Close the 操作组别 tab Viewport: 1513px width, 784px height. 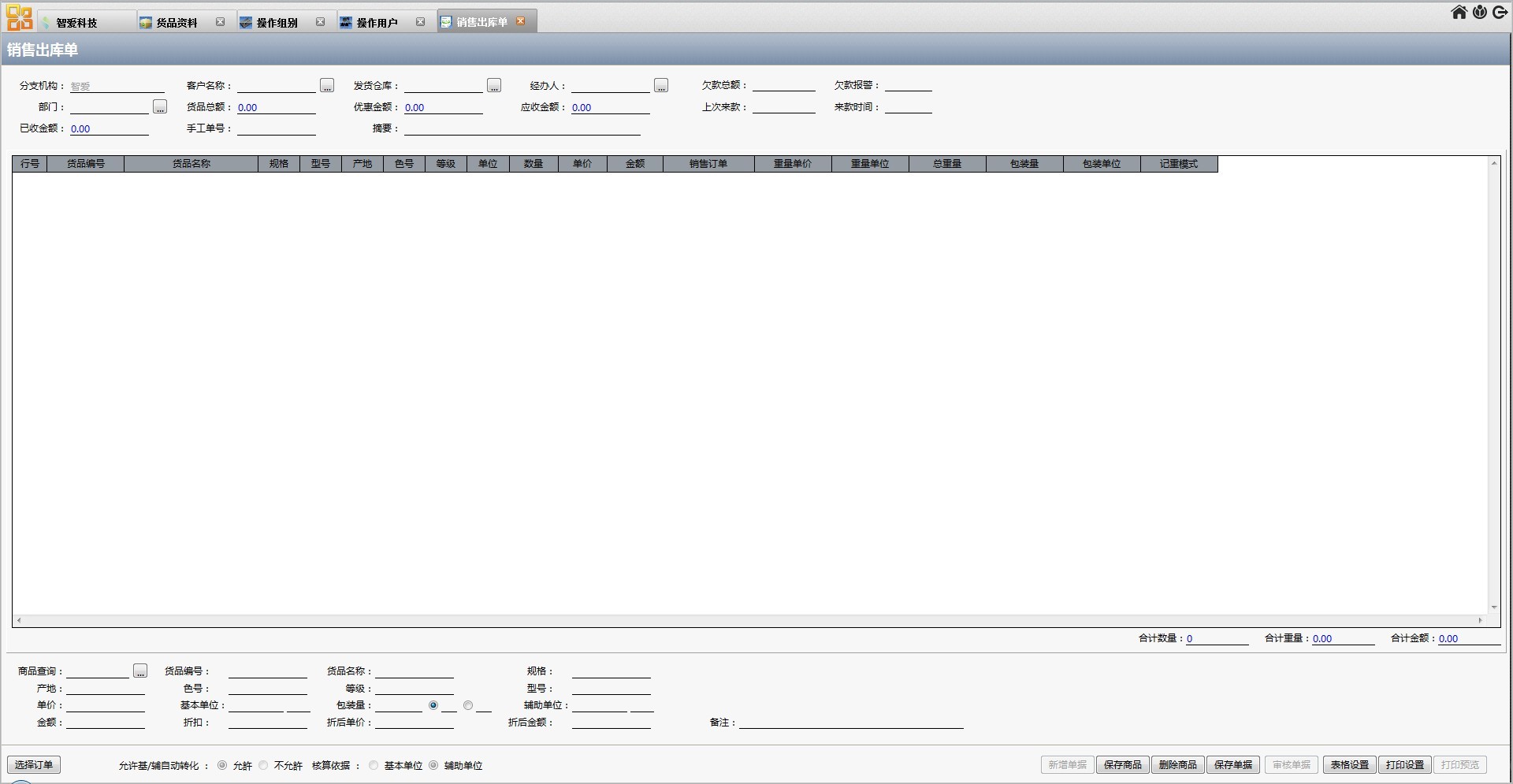coord(321,22)
